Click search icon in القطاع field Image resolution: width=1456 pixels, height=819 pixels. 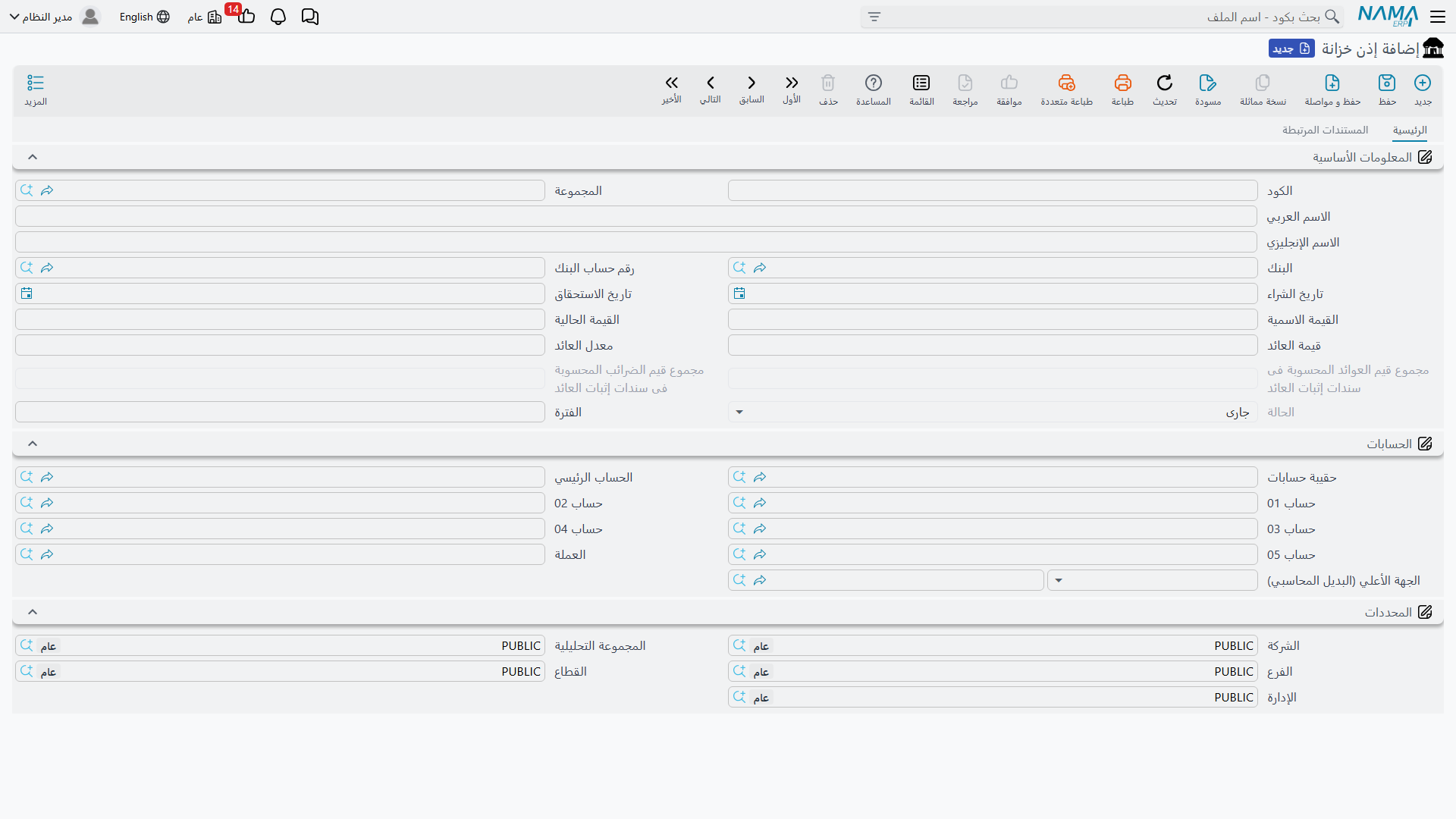point(27,671)
